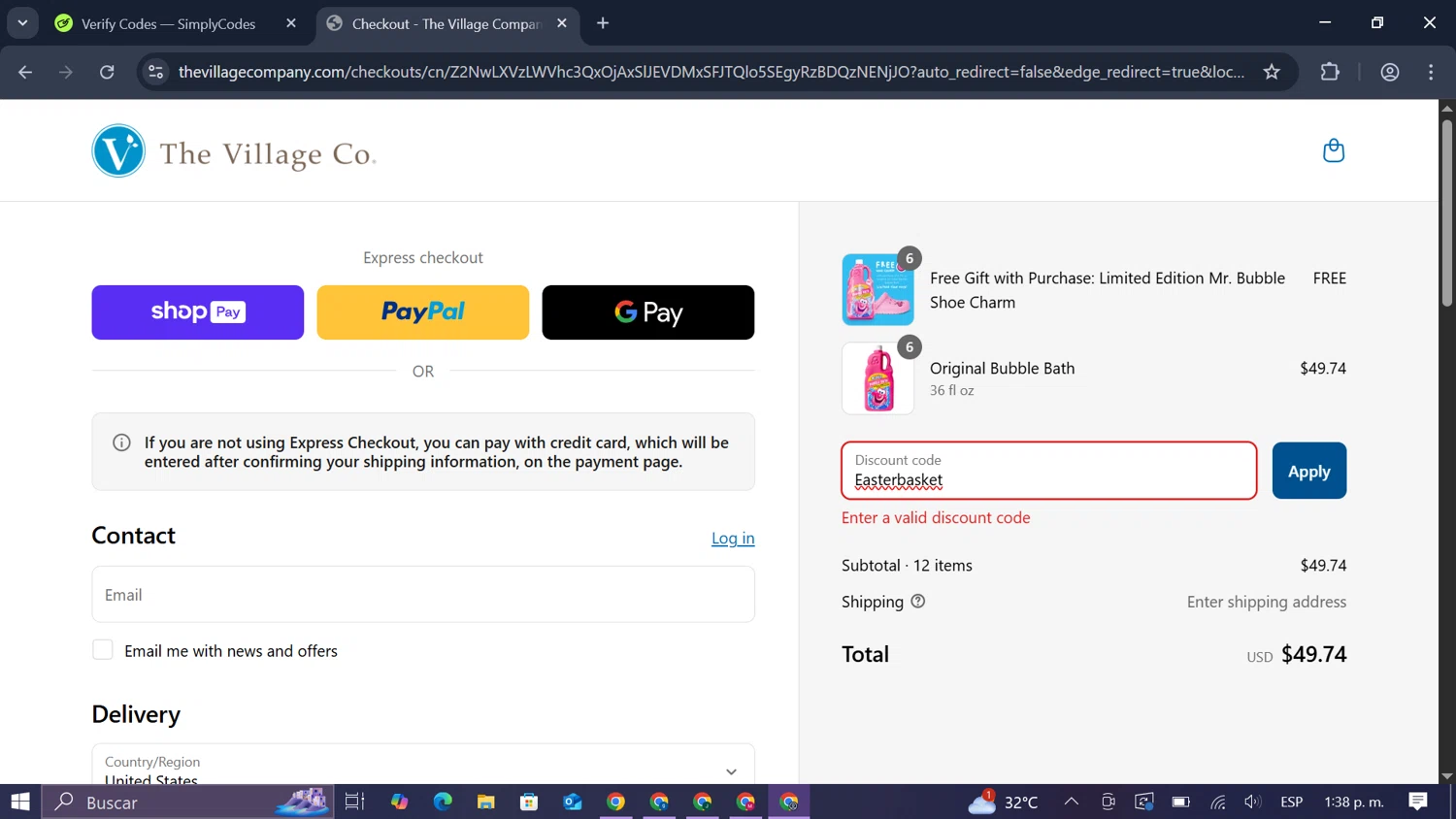Check battery status icon in tray
This screenshot has width=1456, height=819.
pyautogui.click(x=1180, y=802)
